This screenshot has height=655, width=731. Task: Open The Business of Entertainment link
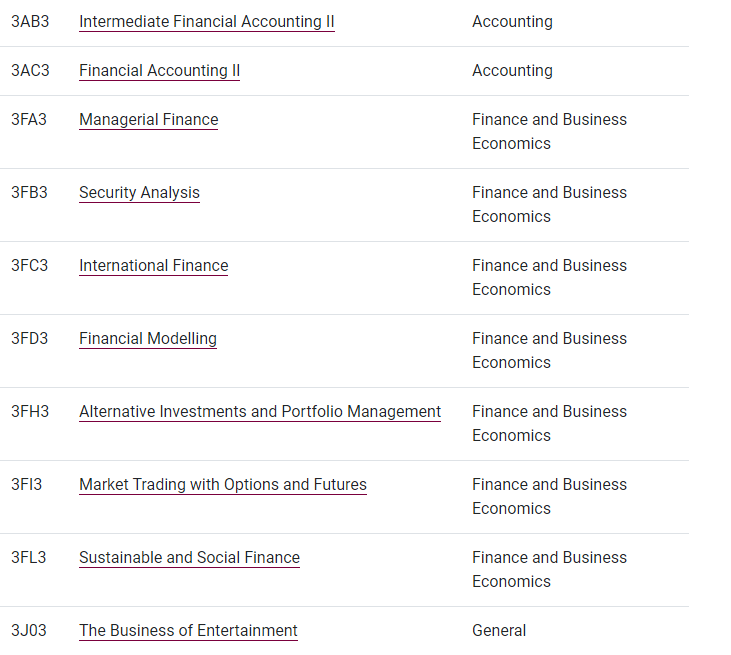(x=188, y=630)
